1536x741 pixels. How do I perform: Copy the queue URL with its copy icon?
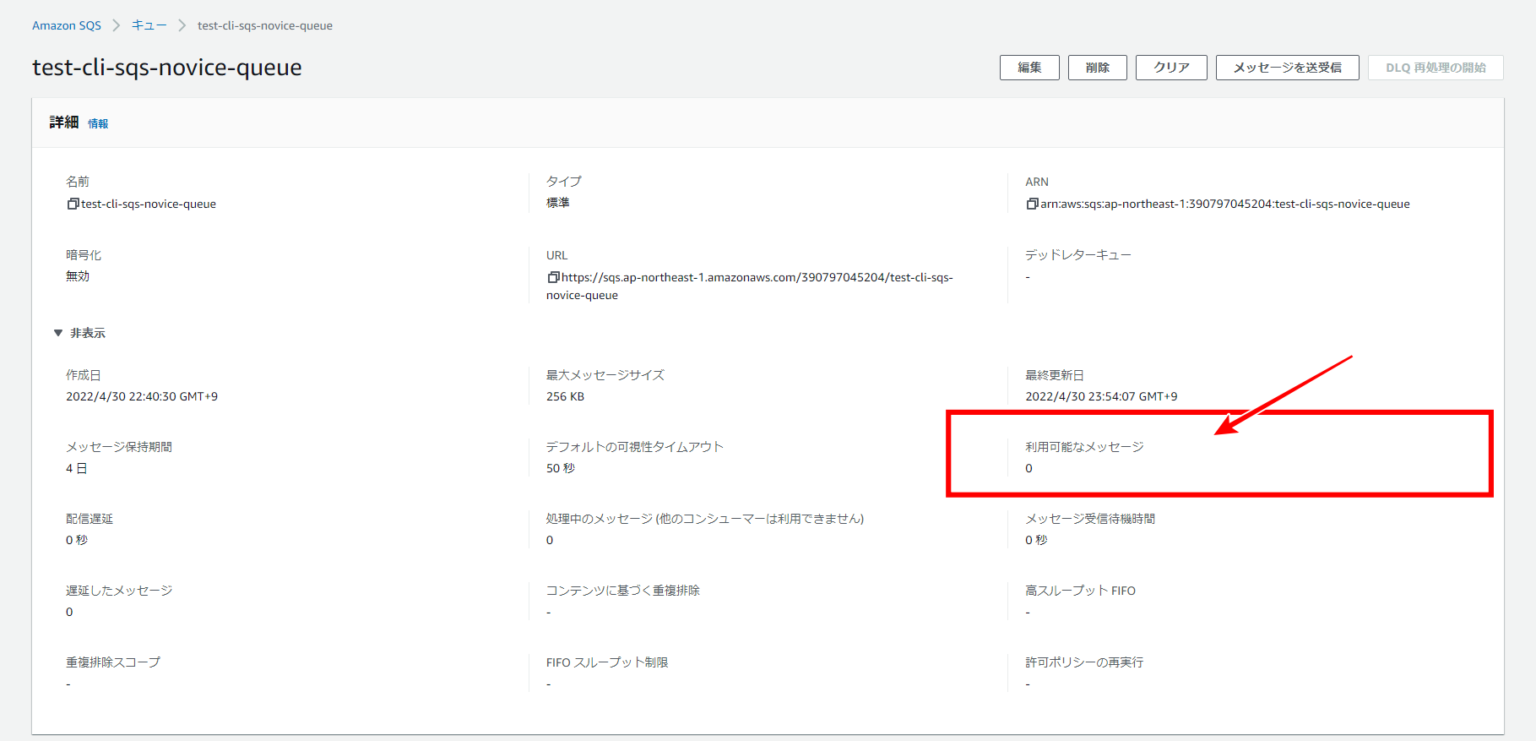[x=553, y=277]
